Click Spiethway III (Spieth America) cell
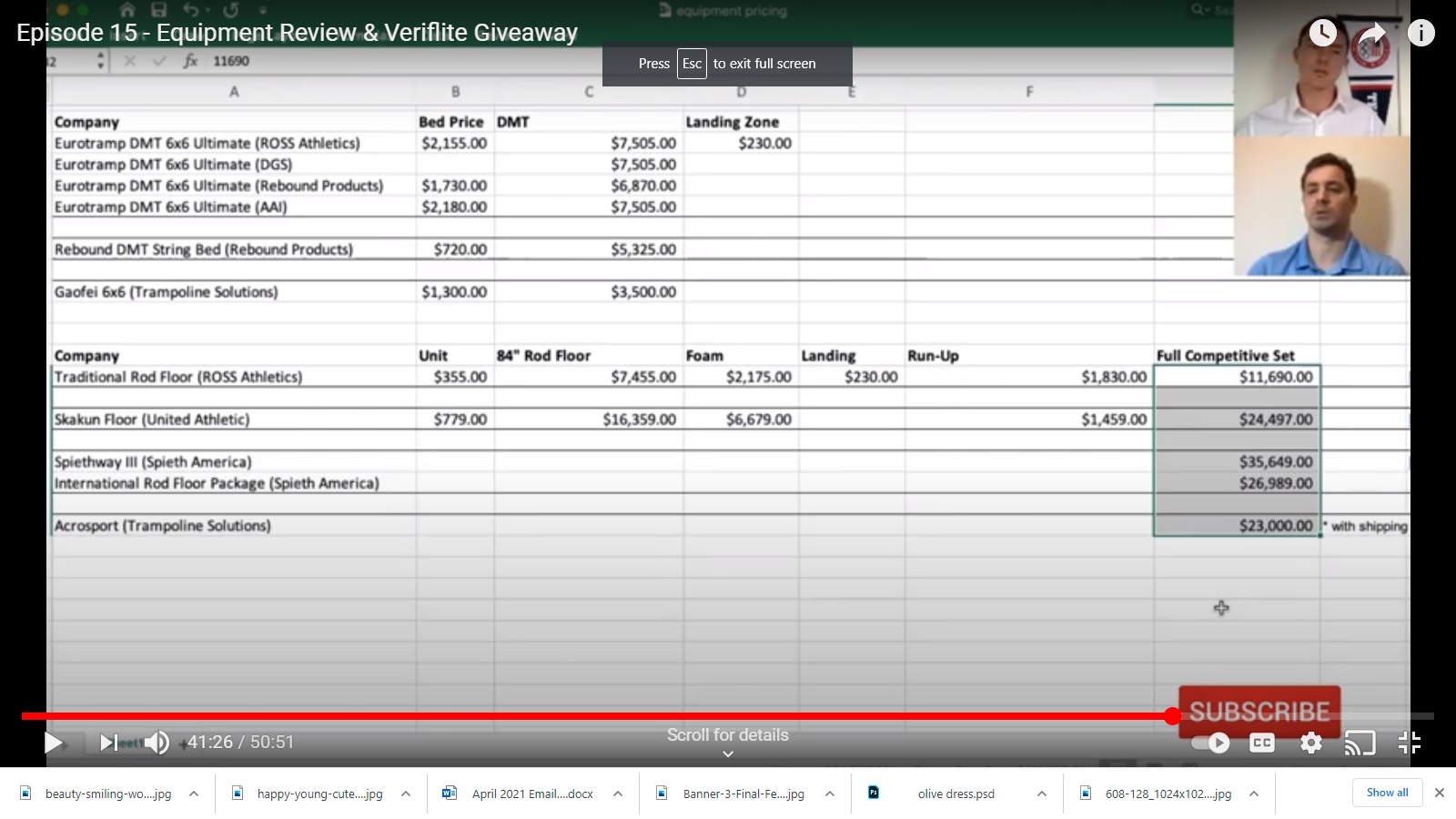 click(x=234, y=462)
